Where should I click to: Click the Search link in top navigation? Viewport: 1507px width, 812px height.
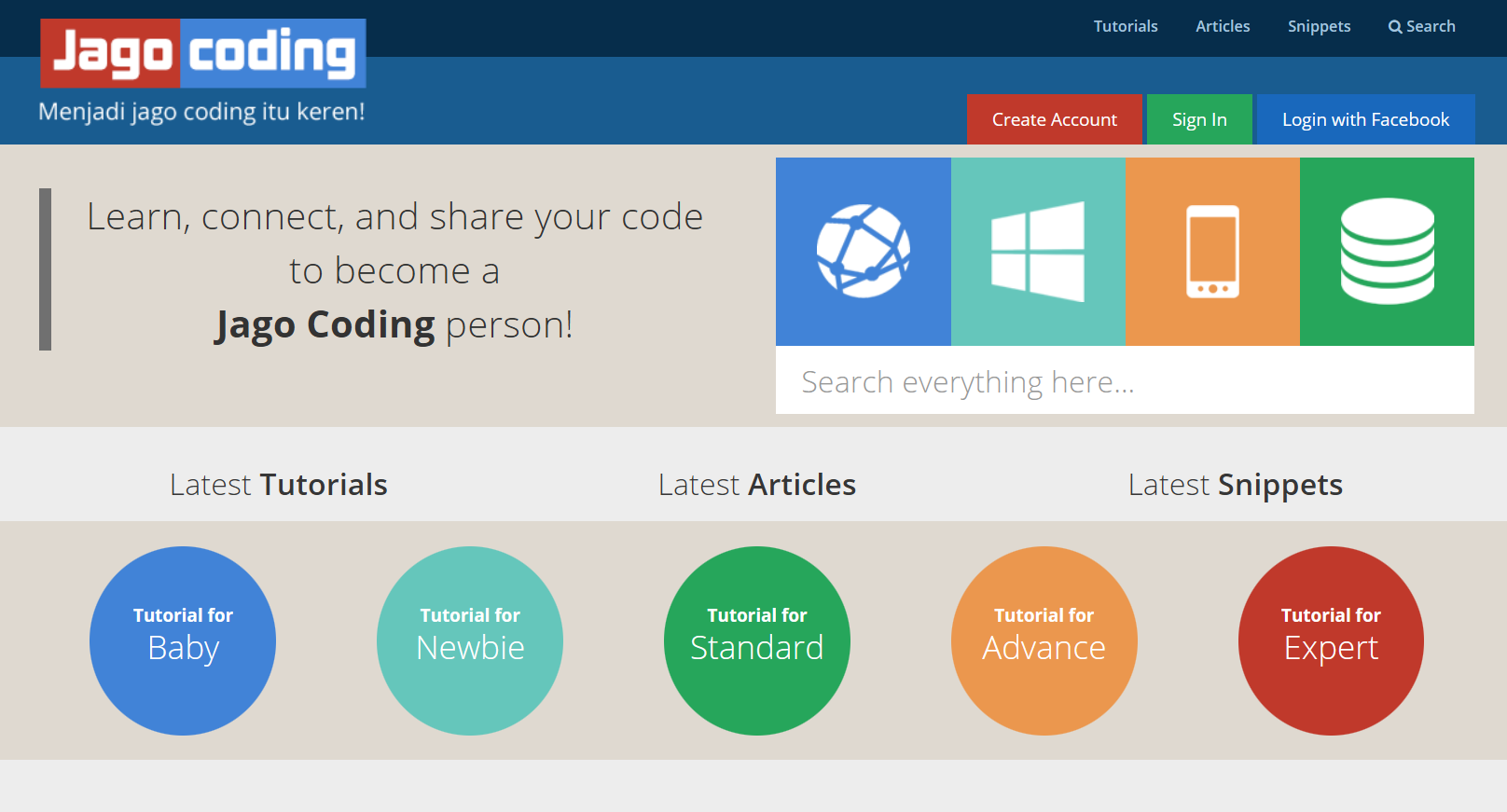point(1421,26)
